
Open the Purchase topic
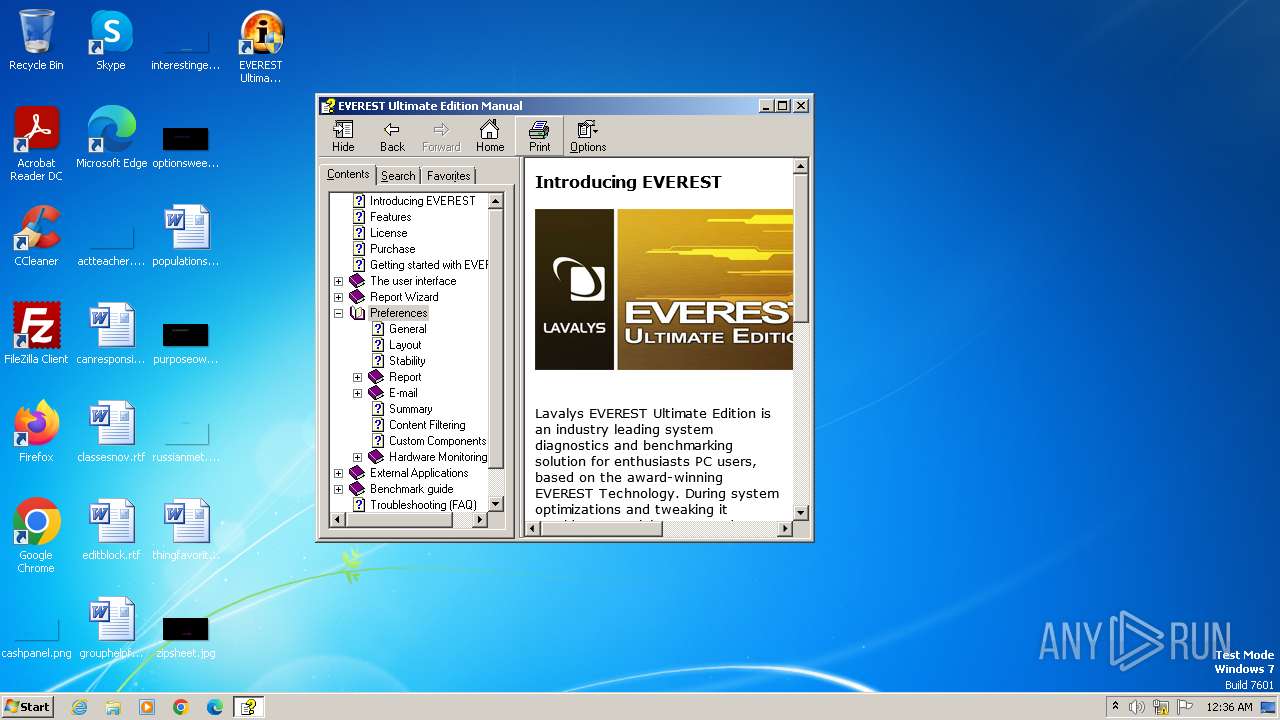pos(392,249)
